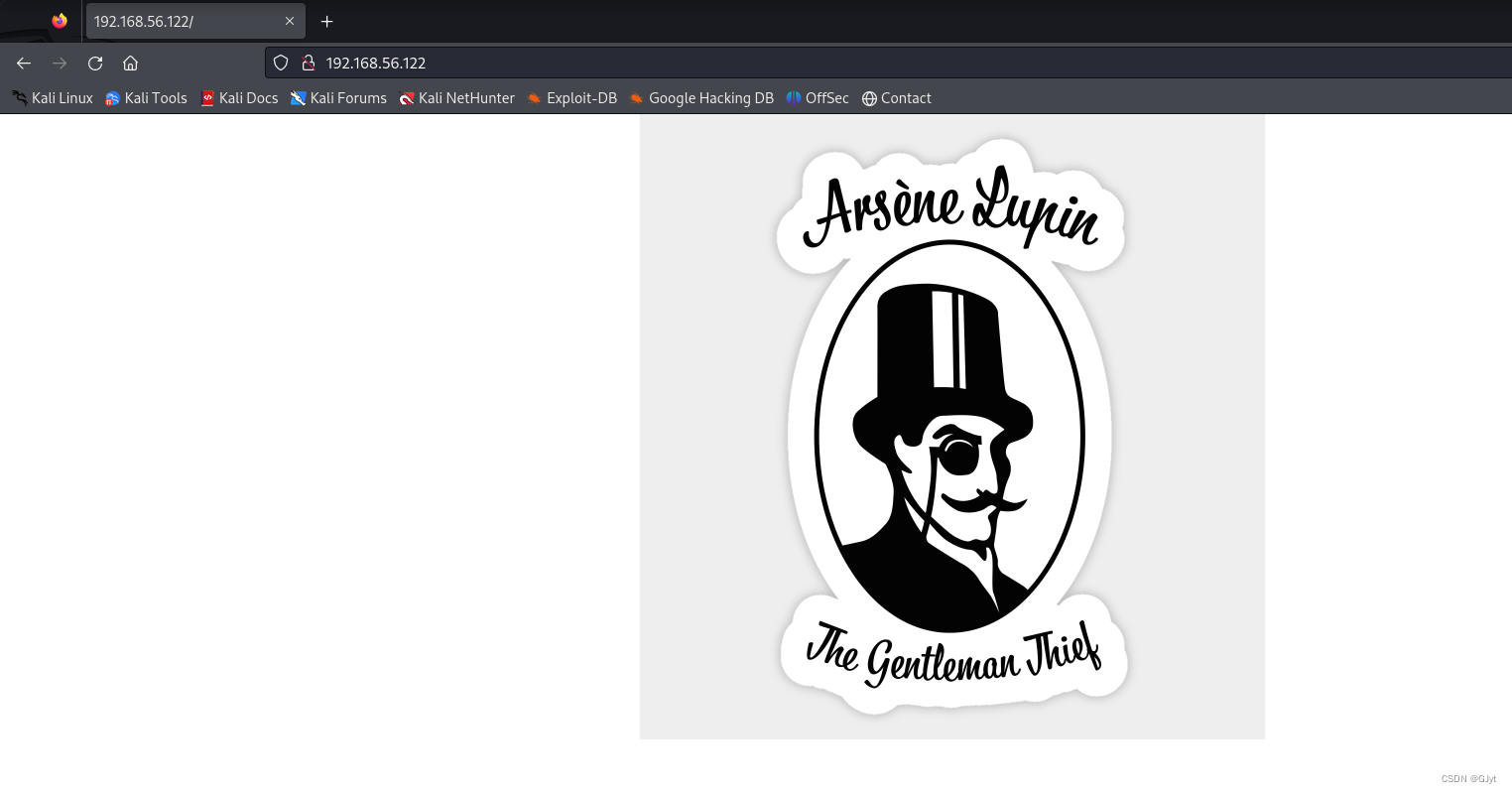
Task: Open the Exploit-DB bookmark
Action: 571,98
